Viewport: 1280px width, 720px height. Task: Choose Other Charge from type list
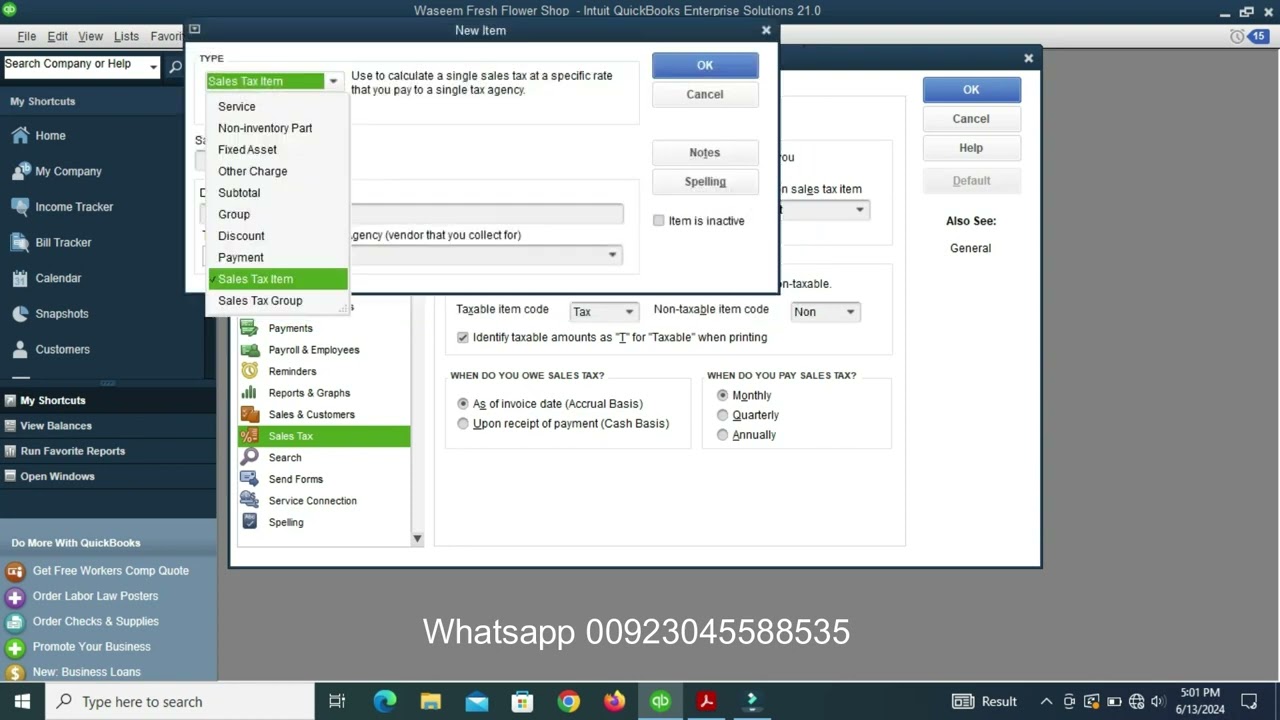(x=277, y=171)
